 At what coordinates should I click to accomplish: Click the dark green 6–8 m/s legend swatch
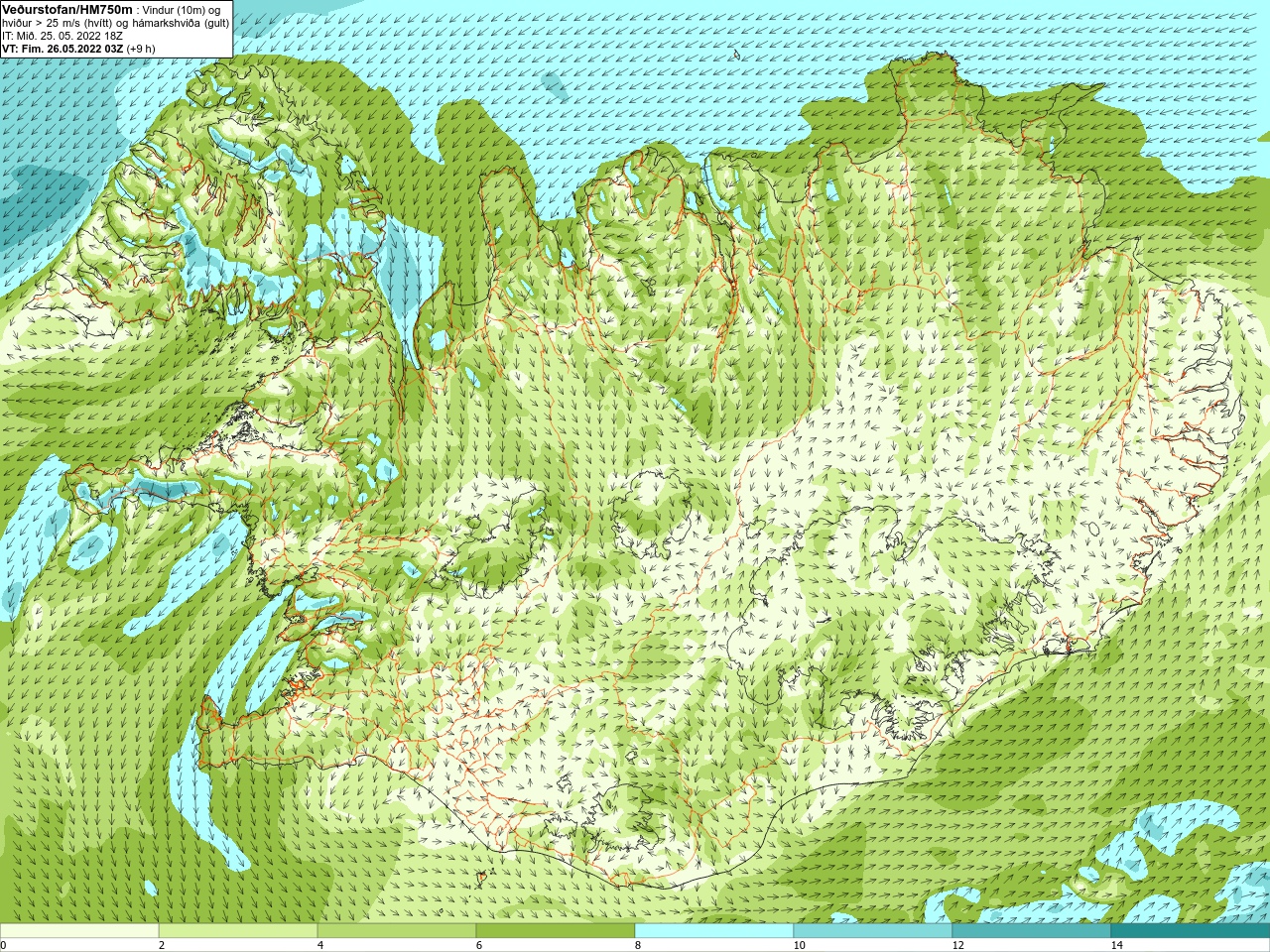click(556, 931)
